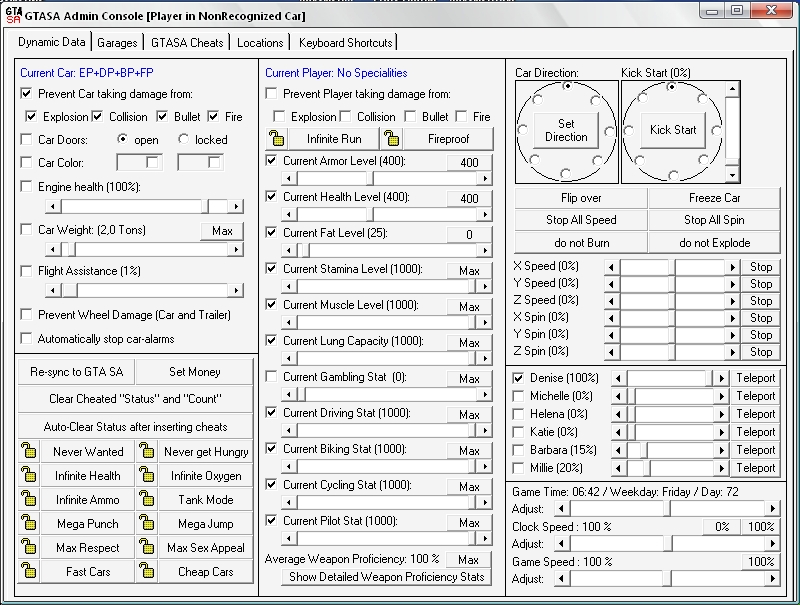Click the lock icon left of Tank Mode

pyautogui.click(x=147, y=500)
